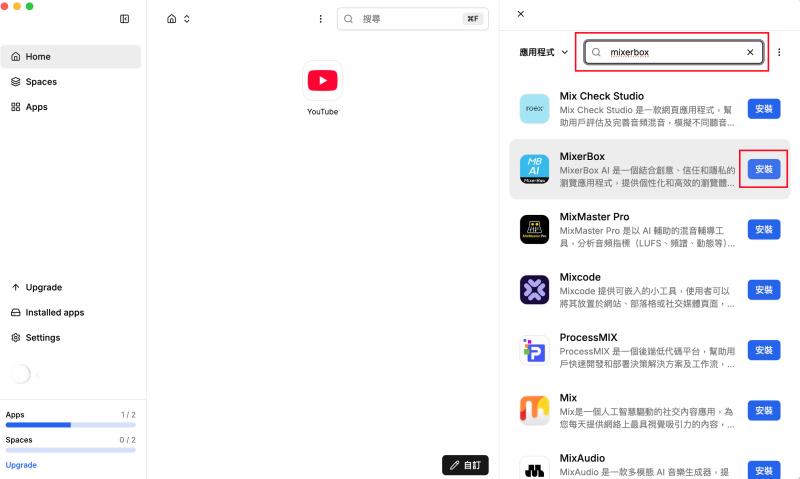The height and width of the screenshot is (479, 800).
Task: Open the MixerBox title text
Action: point(582,156)
